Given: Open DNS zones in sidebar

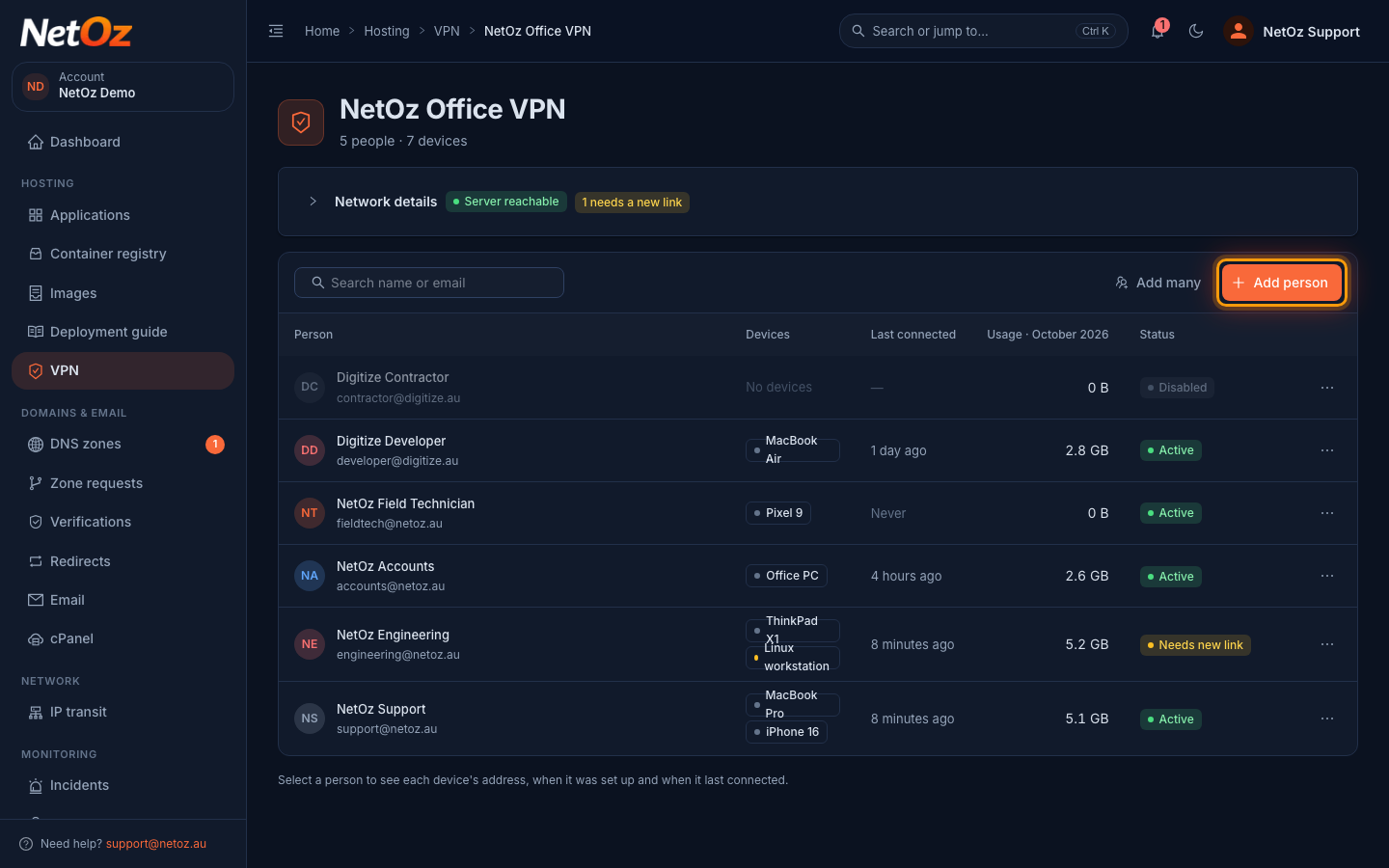Looking at the screenshot, I should [123, 444].
